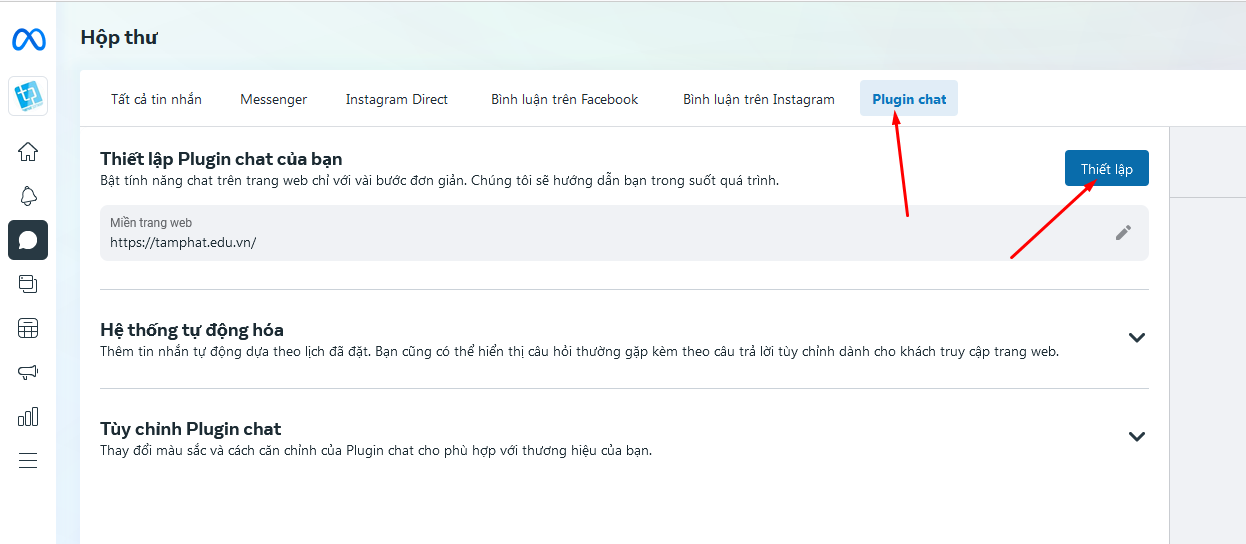
Task: Open notifications with the bell icon
Action: point(28,196)
